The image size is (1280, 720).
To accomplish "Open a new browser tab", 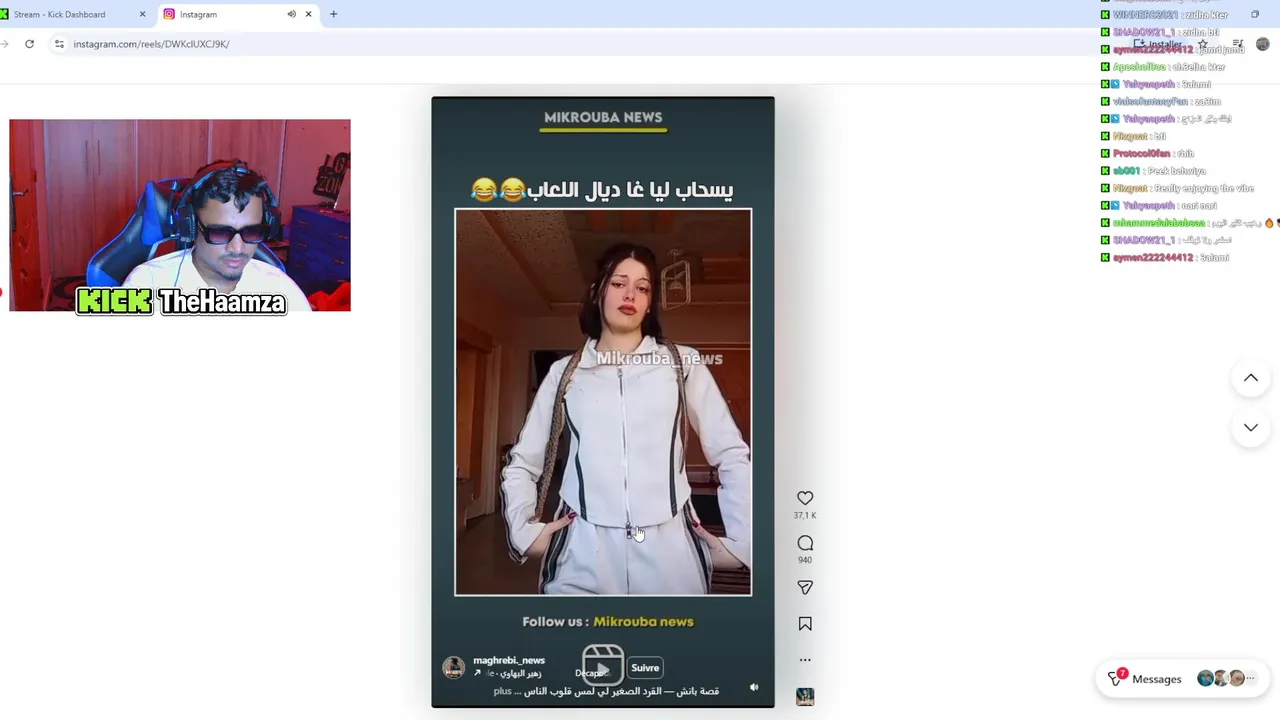I will (x=333, y=14).
